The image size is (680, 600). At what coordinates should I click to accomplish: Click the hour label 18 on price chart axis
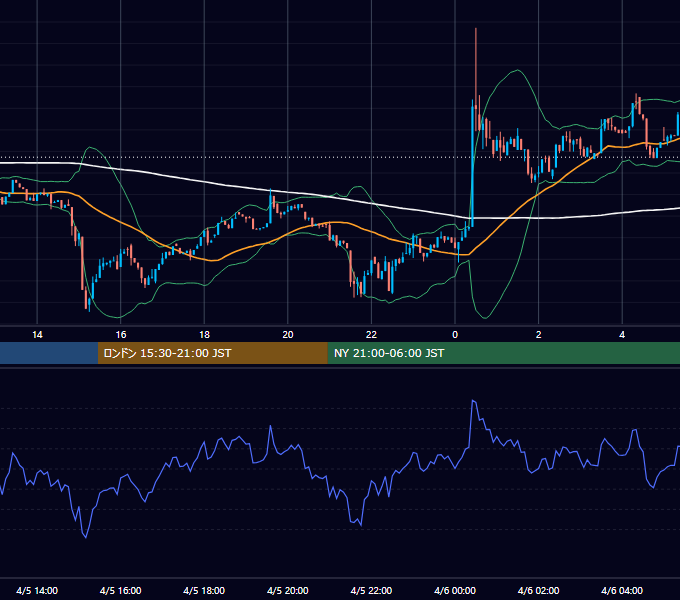204,335
